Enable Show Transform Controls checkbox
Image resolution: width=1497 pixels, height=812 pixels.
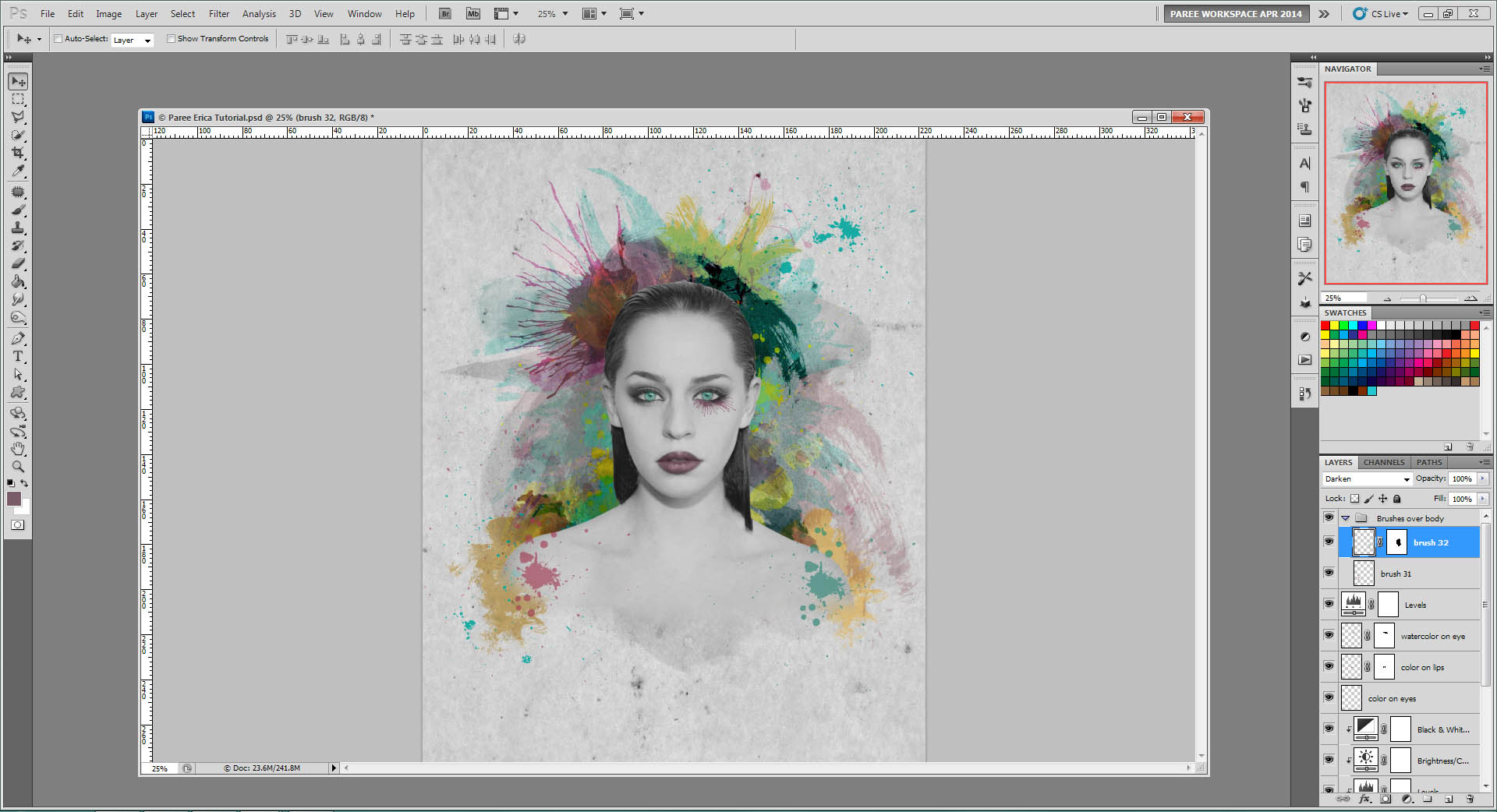[172, 38]
